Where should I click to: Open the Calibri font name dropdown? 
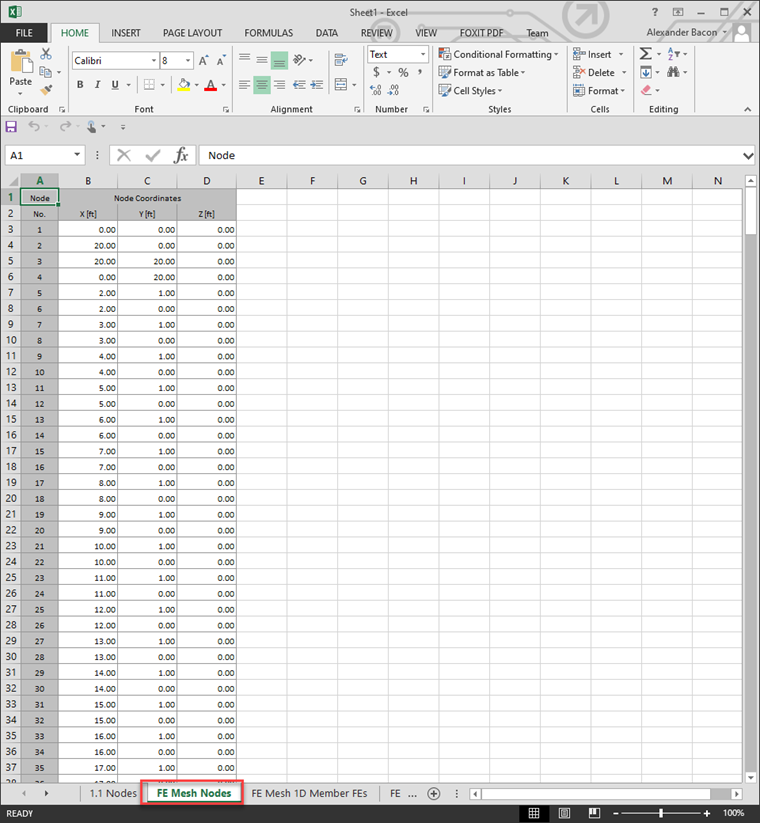point(154,61)
